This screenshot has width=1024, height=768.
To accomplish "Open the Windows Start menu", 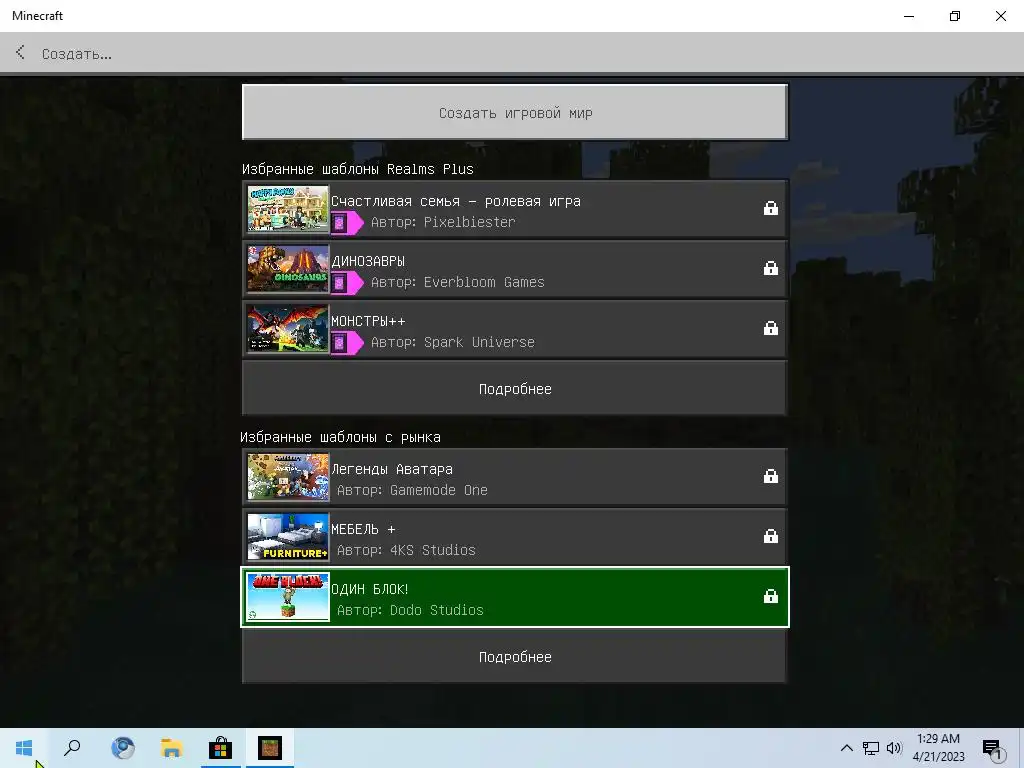I will [24, 748].
